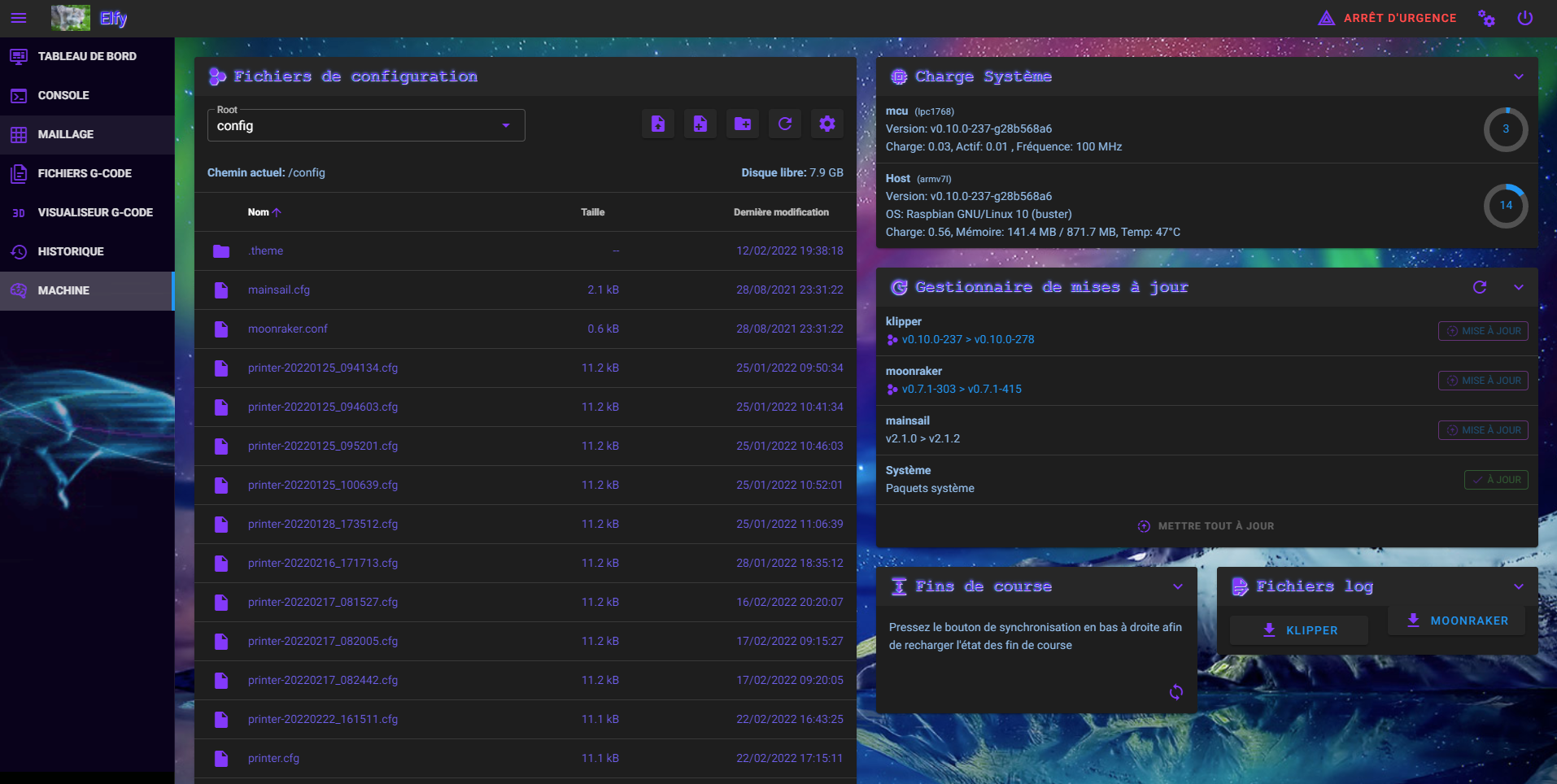Click the create new file icon
Screen dimensions: 1557x784
(700, 124)
